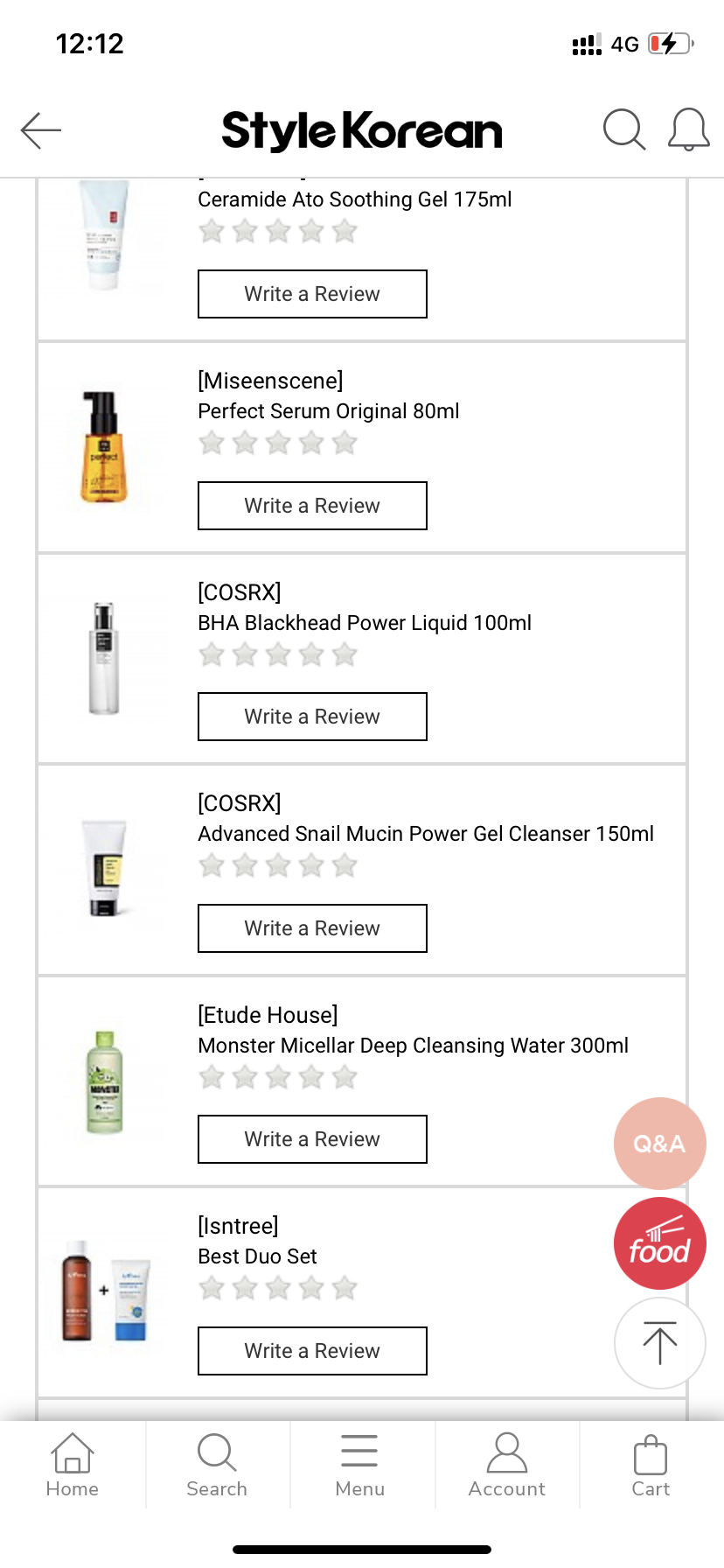Screen dimensions: 724x1568
Task: Write a Review for Miseenscene Perfect Serum
Action: point(312,506)
